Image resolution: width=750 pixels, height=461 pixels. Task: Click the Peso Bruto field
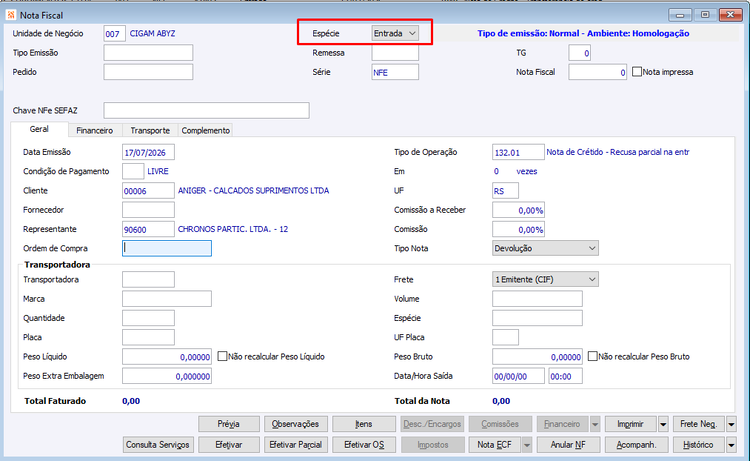(x=537, y=356)
